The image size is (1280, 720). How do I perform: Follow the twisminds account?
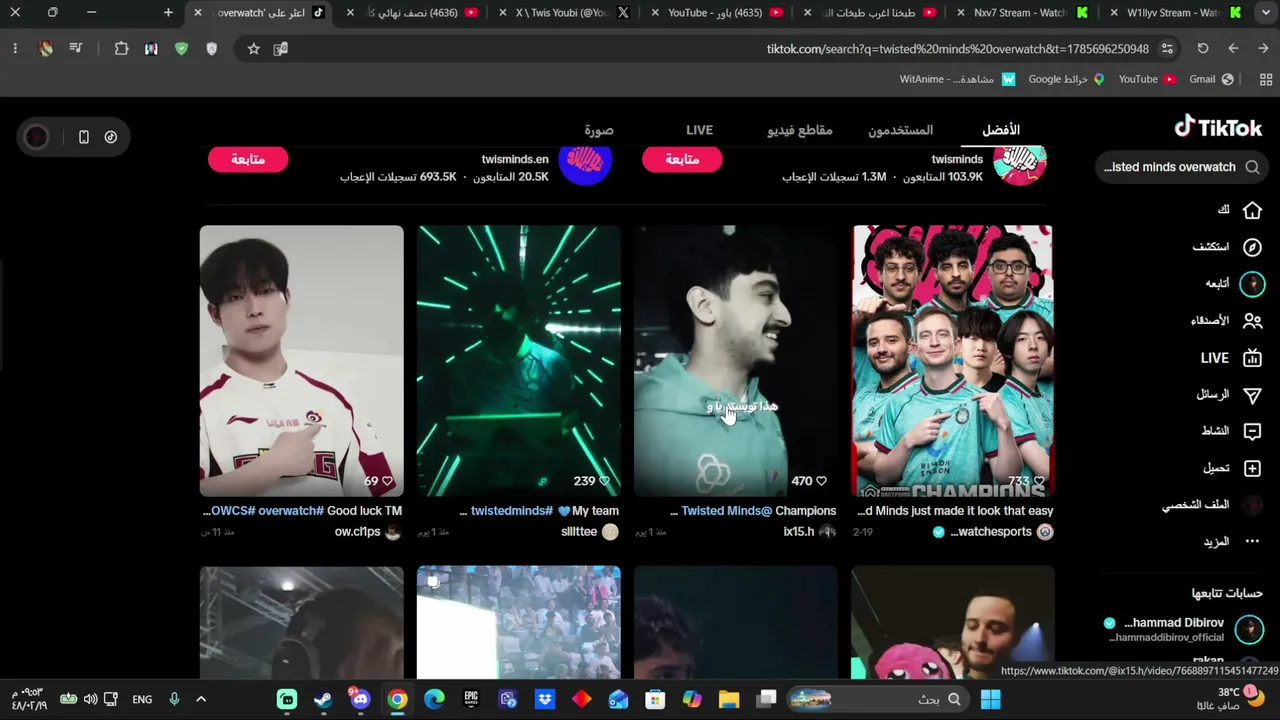pyautogui.click(x=682, y=159)
